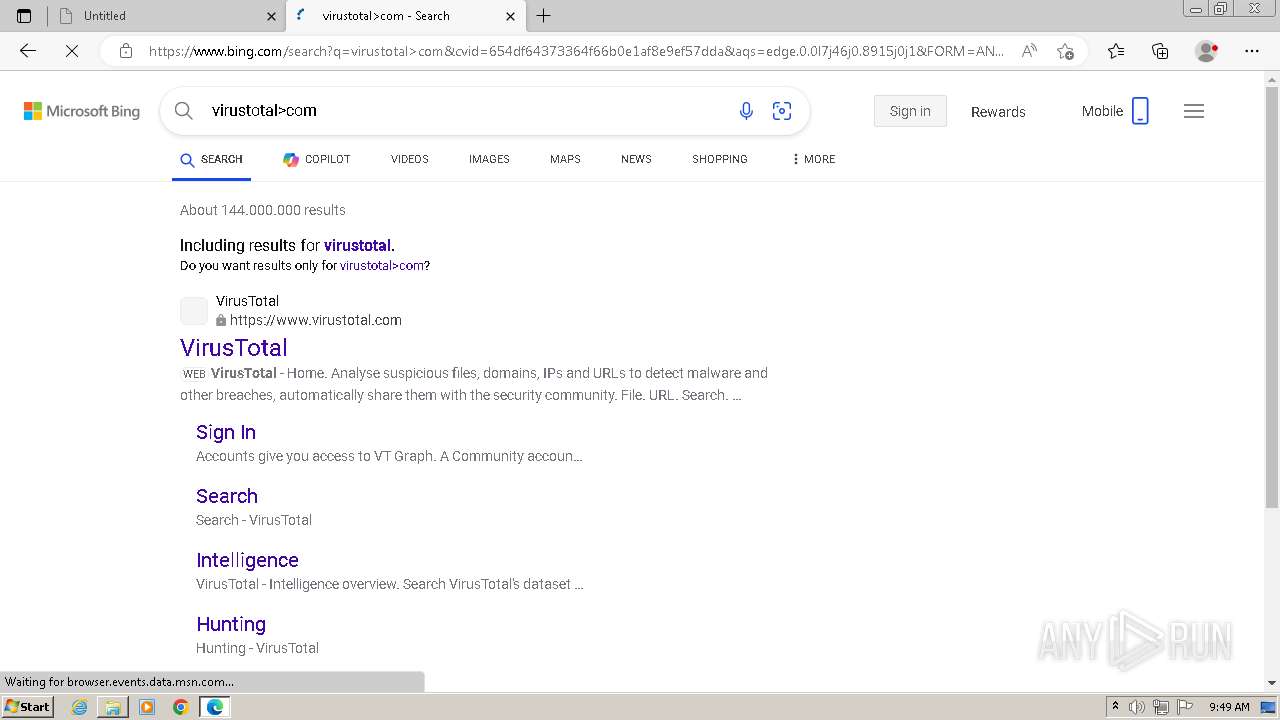This screenshot has height=720, width=1280.
Task: View site information lock icon
Action: coord(126,51)
